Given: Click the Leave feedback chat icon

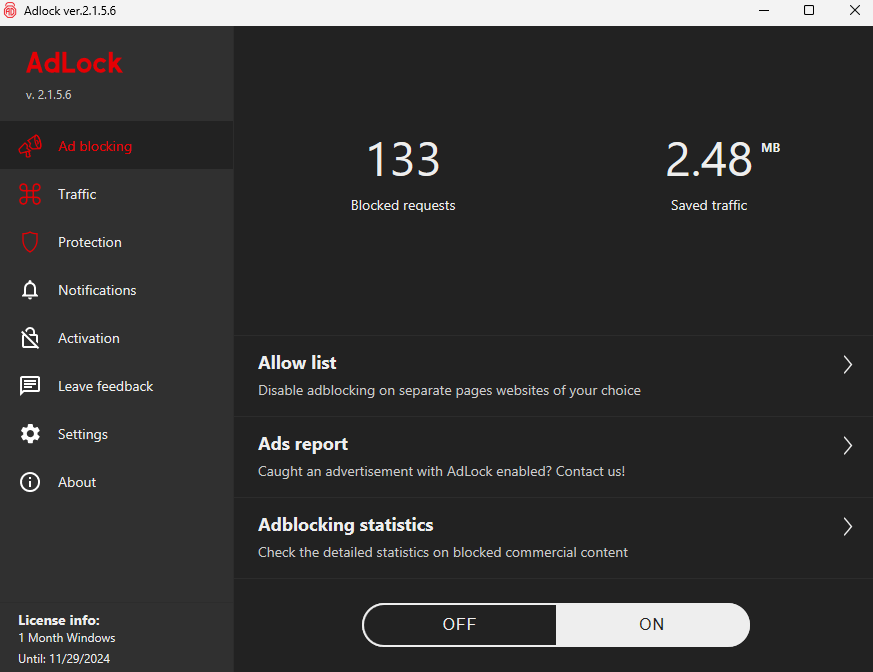Looking at the screenshot, I should click(x=30, y=386).
